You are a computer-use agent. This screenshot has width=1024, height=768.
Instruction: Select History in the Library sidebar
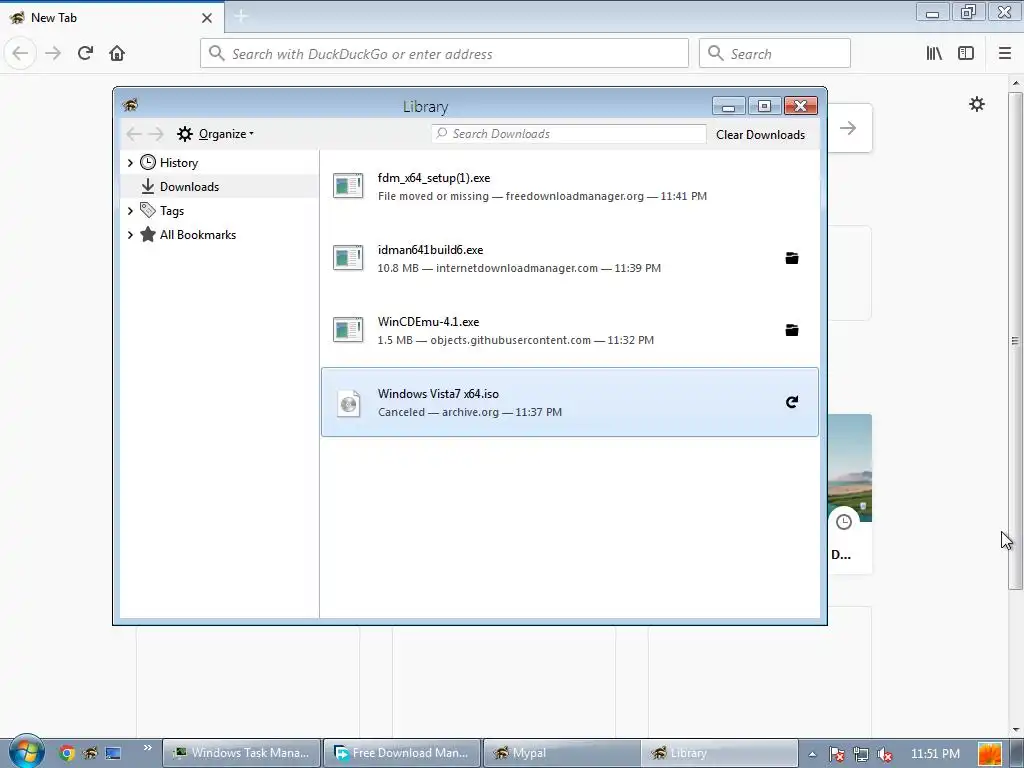pyautogui.click(x=219, y=163)
